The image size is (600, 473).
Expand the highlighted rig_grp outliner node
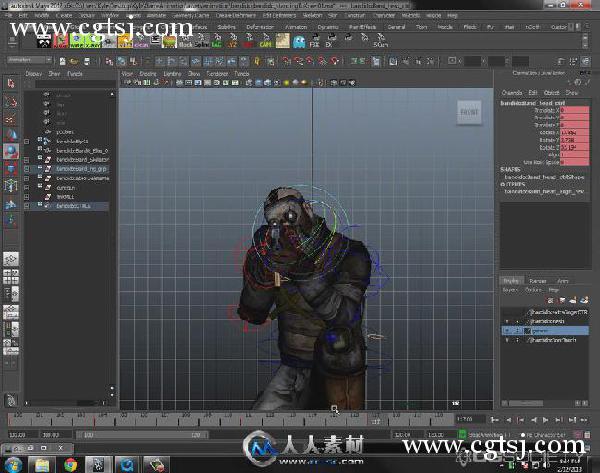pyautogui.click(x=26, y=169)
